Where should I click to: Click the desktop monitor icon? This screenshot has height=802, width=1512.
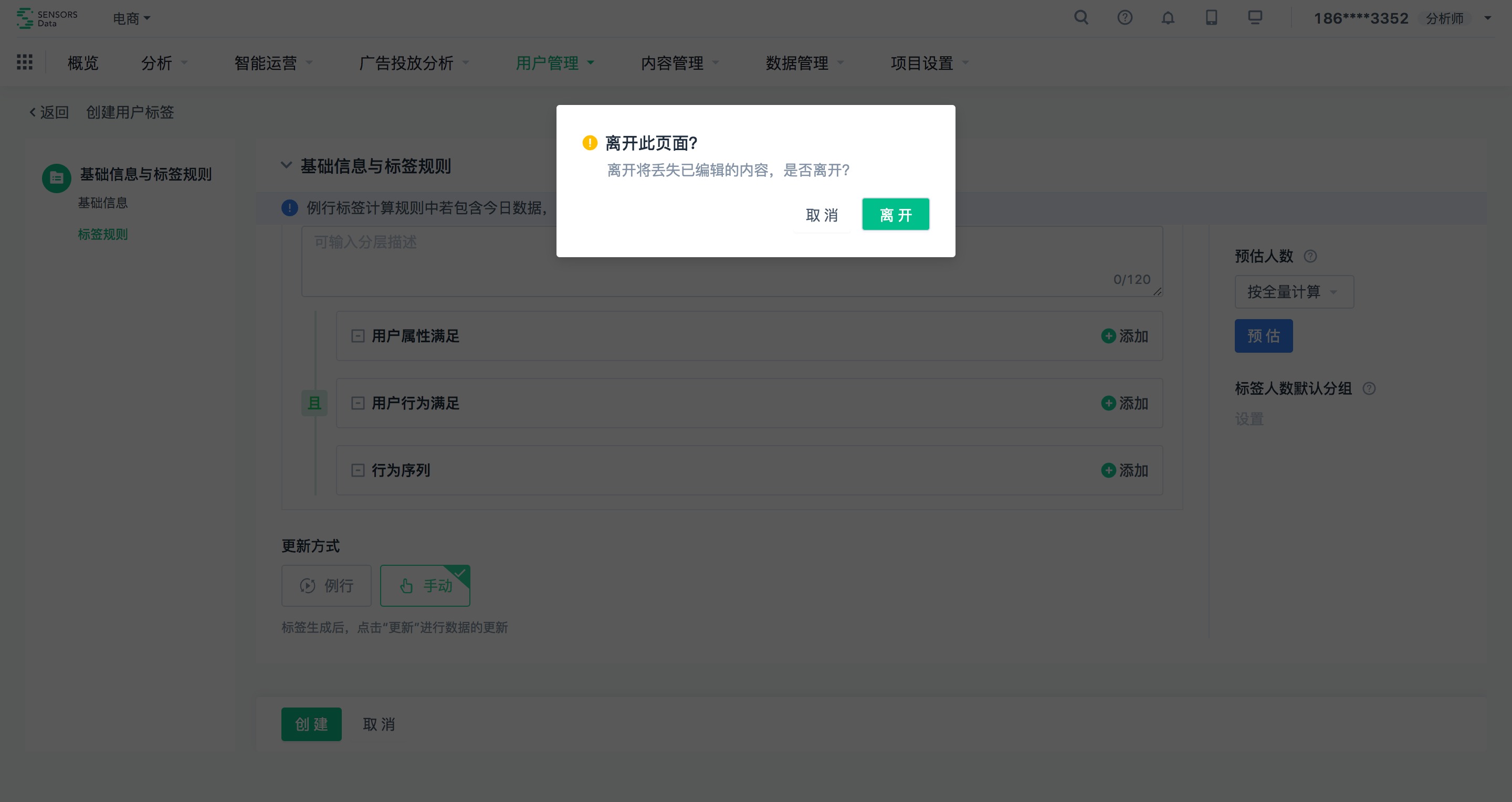point(1255,18)
